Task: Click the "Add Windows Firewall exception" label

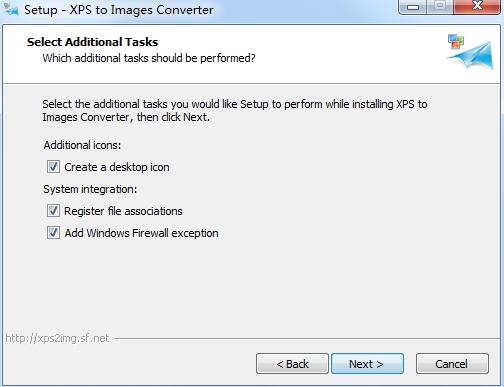Action: click(x=142, y=233)
